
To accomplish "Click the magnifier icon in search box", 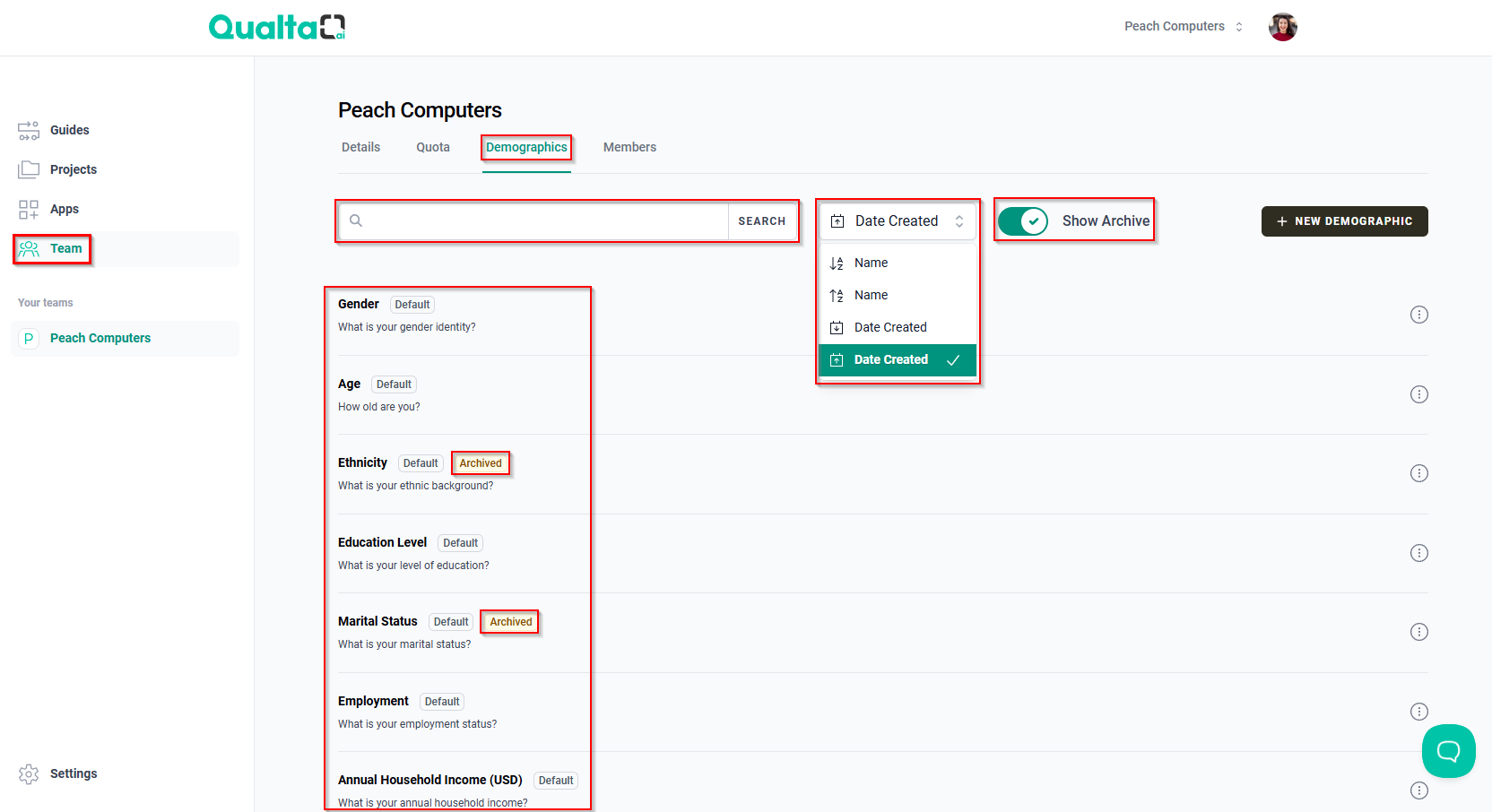I will coord(356,220).
